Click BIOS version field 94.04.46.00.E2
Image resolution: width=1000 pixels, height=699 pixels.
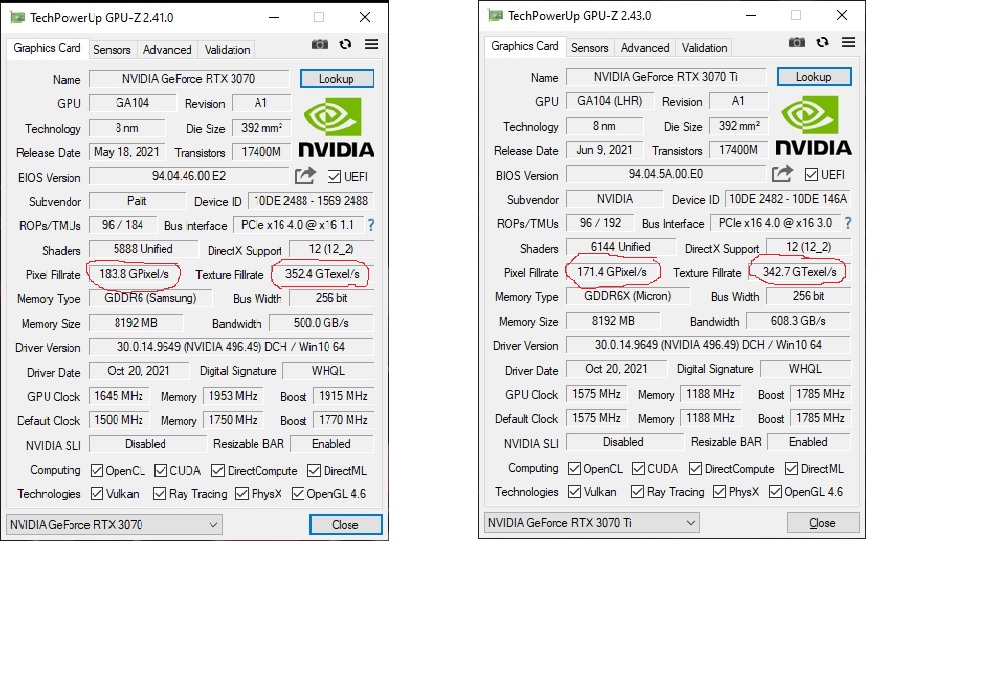pos(189,176)
